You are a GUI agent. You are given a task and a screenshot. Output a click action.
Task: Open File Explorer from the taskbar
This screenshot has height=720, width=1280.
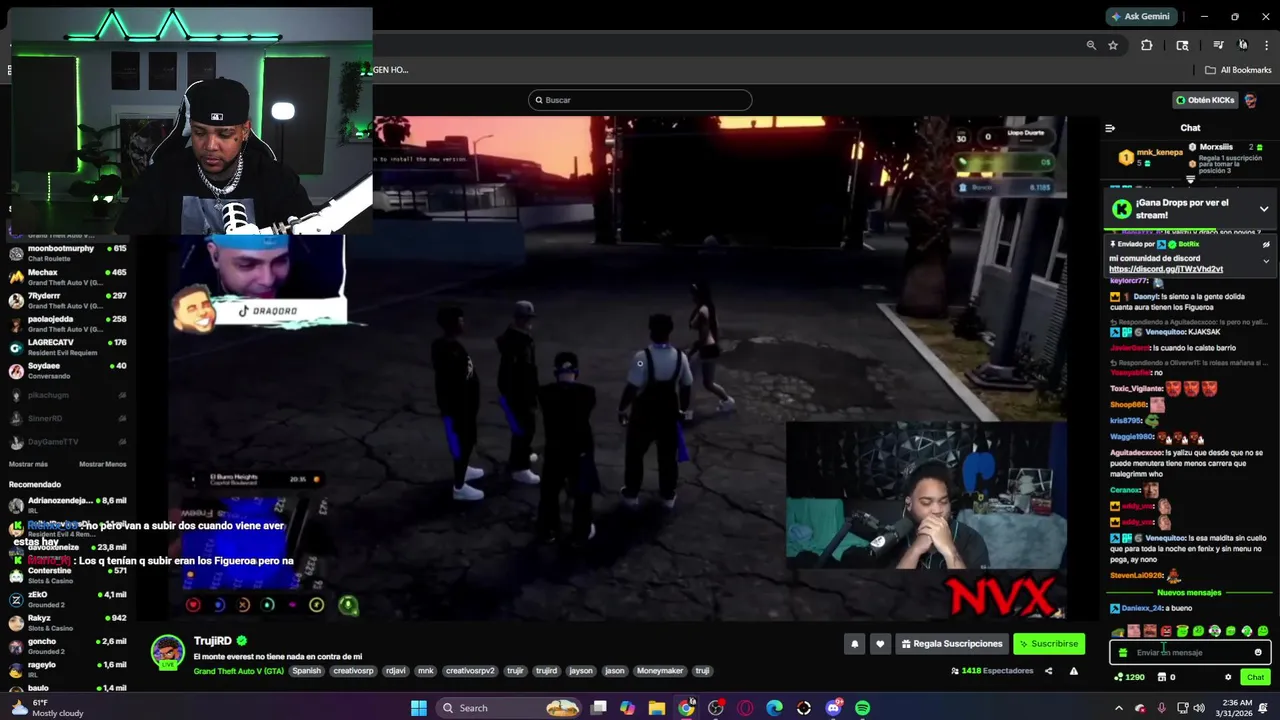[x=656, y=708]
